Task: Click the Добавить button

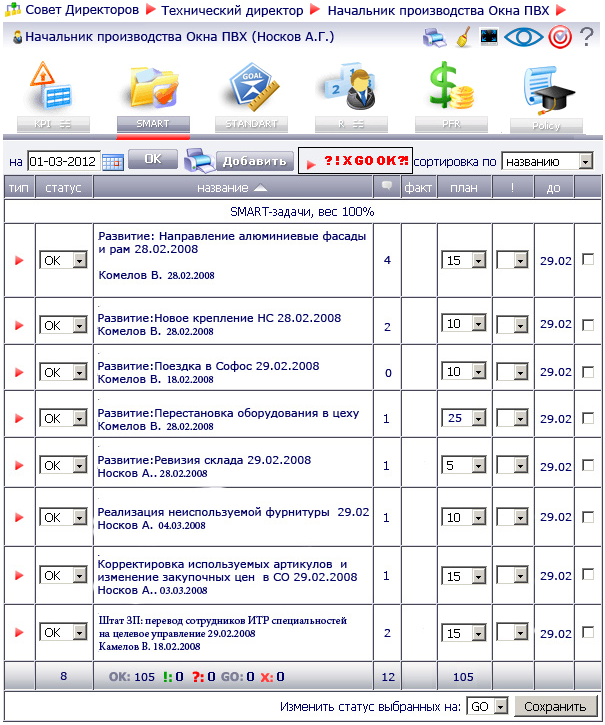Action: click(255, 161)
